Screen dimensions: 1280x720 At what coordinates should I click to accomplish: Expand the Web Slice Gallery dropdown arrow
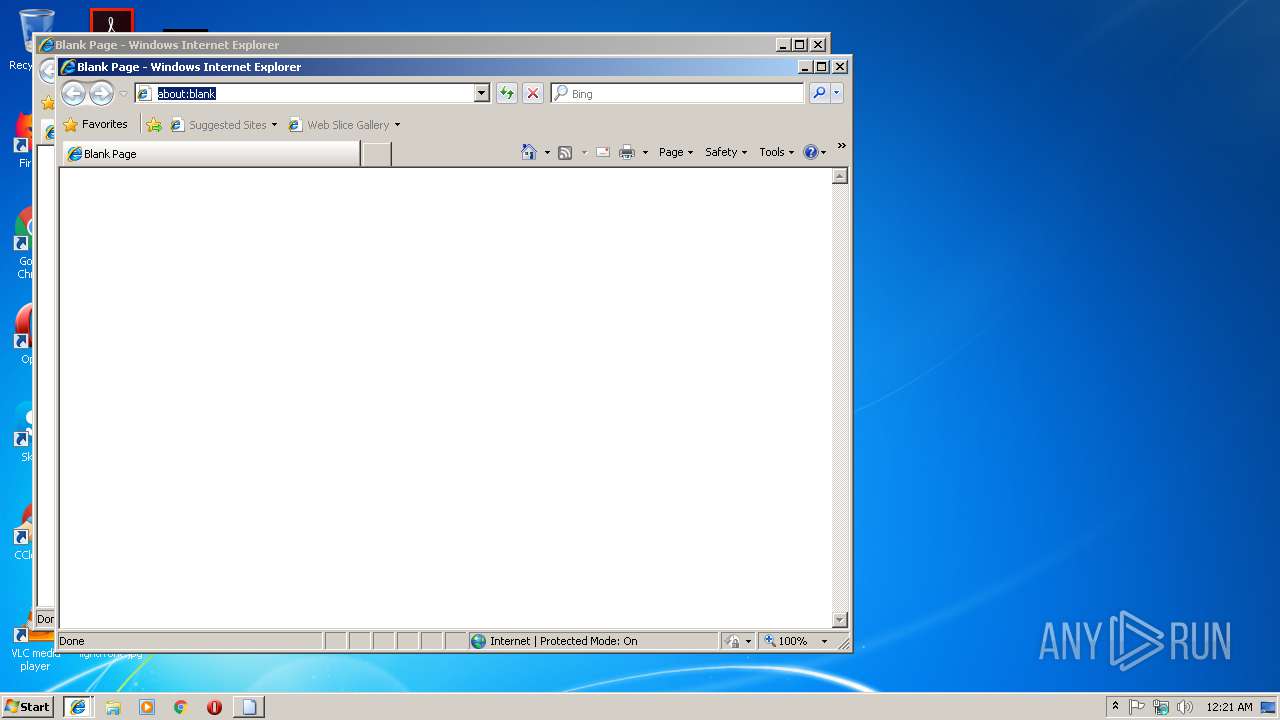coord(397,125)
